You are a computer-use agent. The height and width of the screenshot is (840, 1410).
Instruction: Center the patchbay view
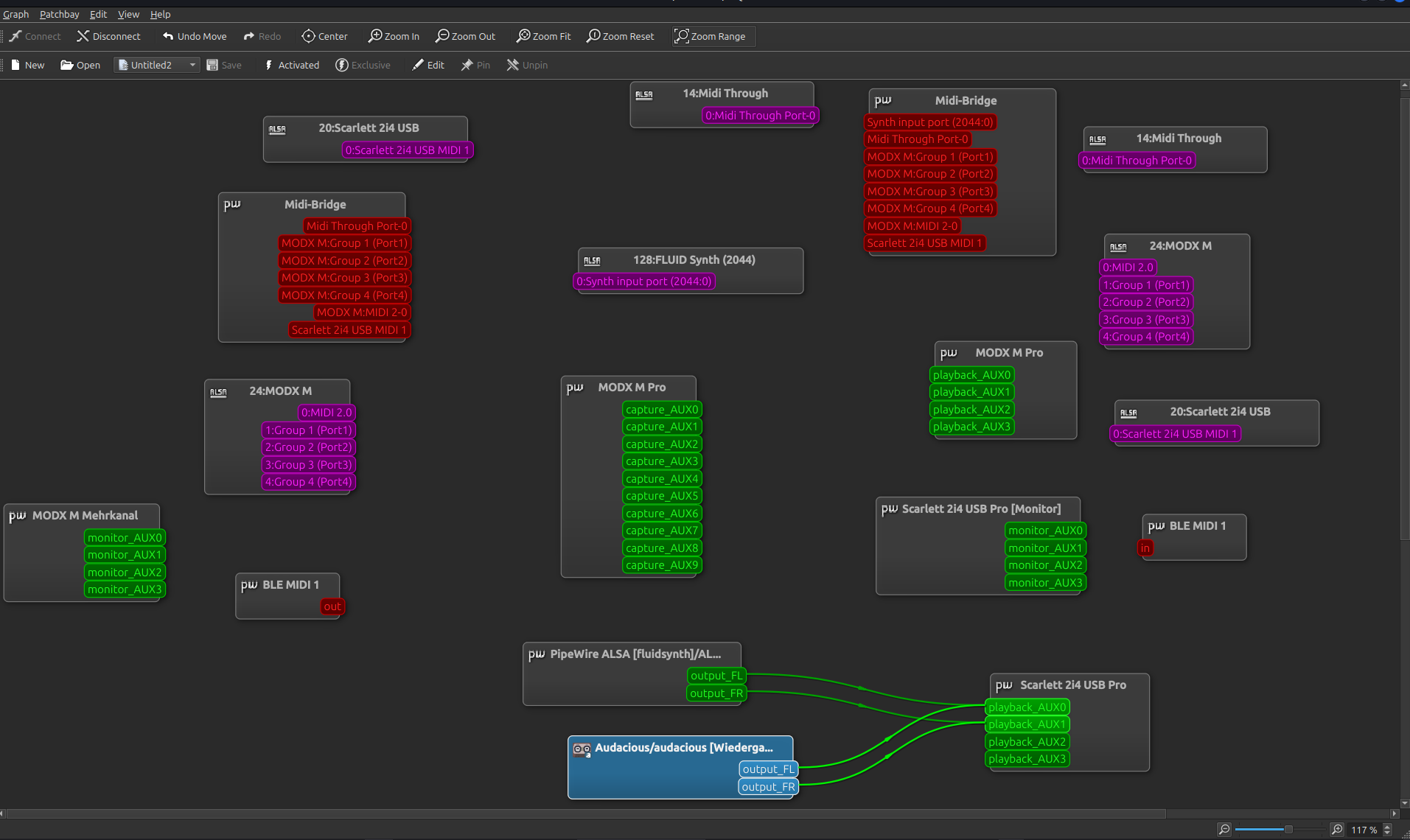[x=324, y=36]
